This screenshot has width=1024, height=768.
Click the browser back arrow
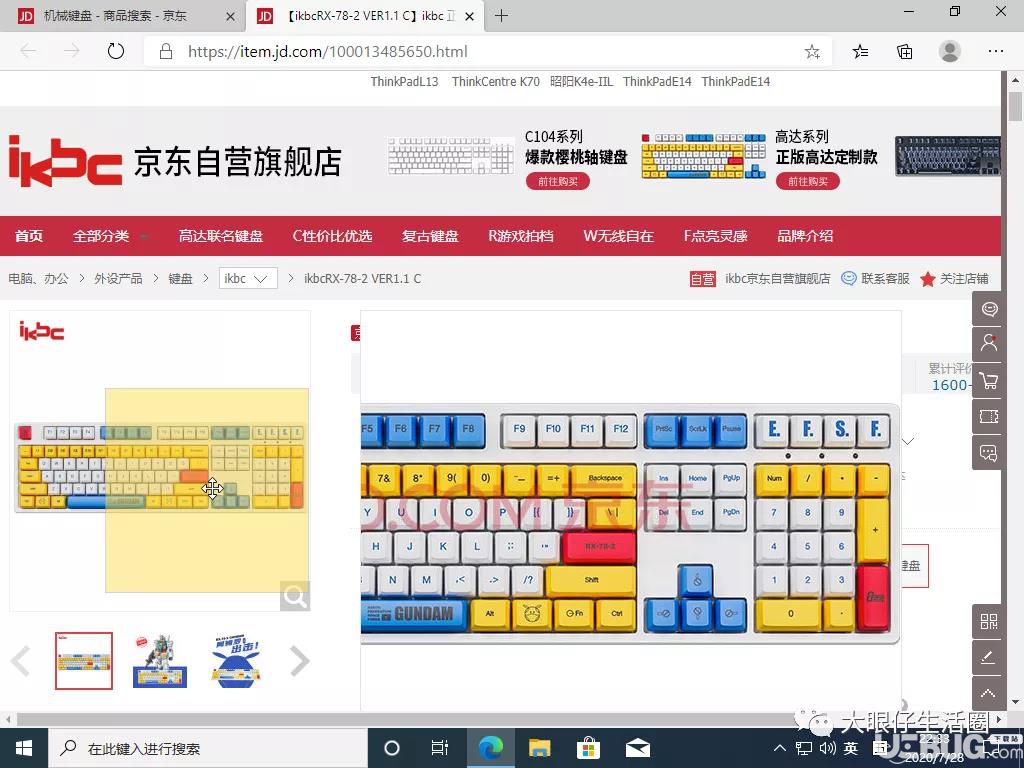point(28,51)
